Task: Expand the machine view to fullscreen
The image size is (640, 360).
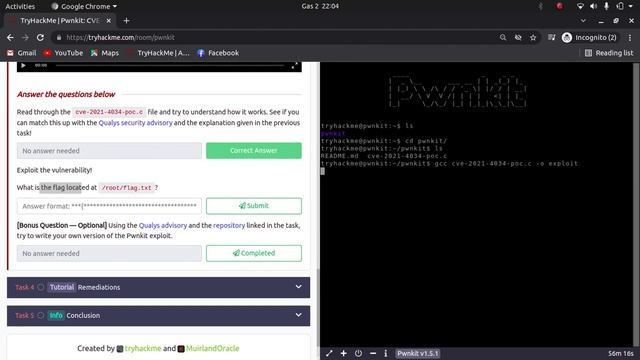Action: click(329, 353)
